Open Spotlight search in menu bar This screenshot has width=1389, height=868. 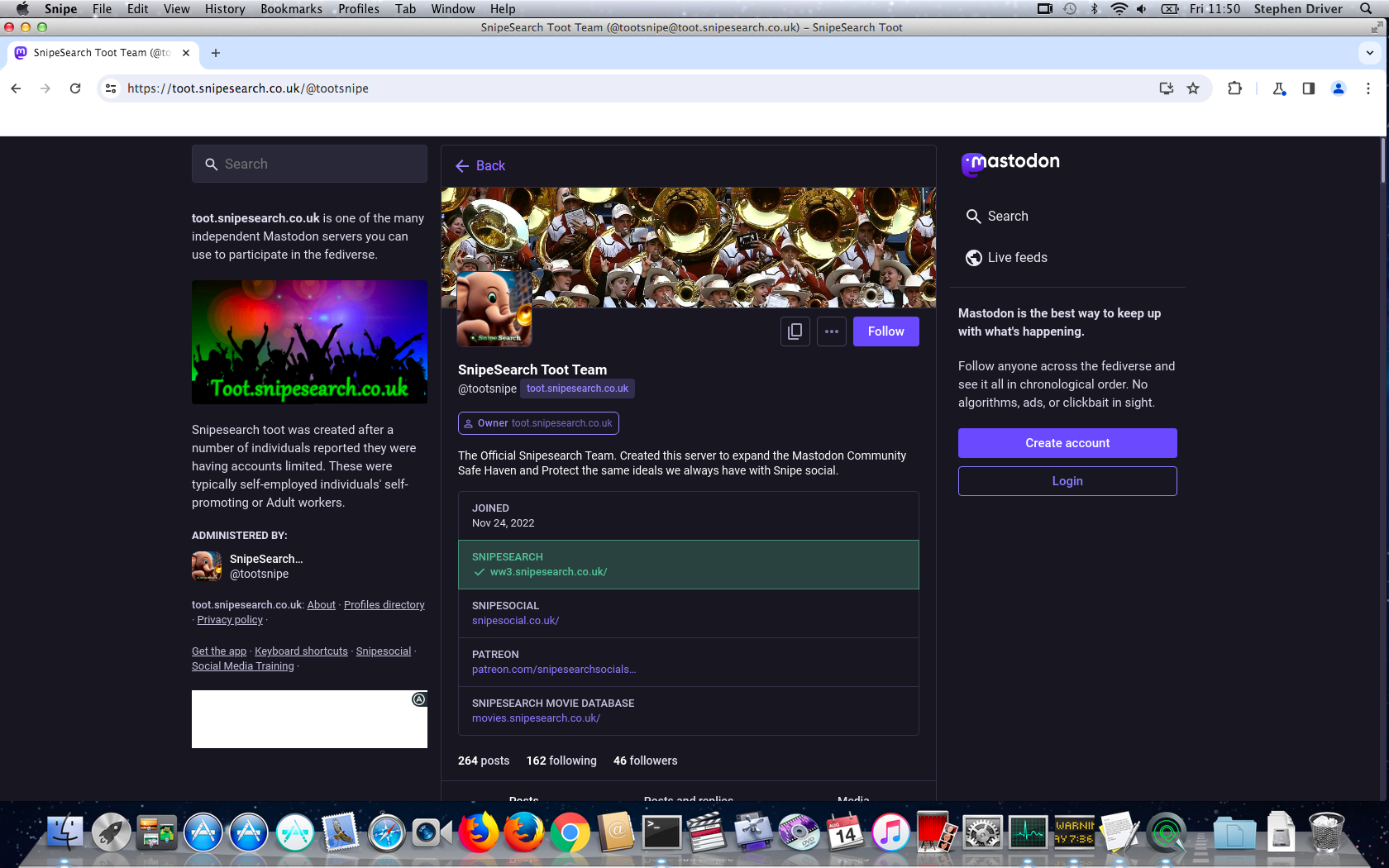coord(1366,9)
